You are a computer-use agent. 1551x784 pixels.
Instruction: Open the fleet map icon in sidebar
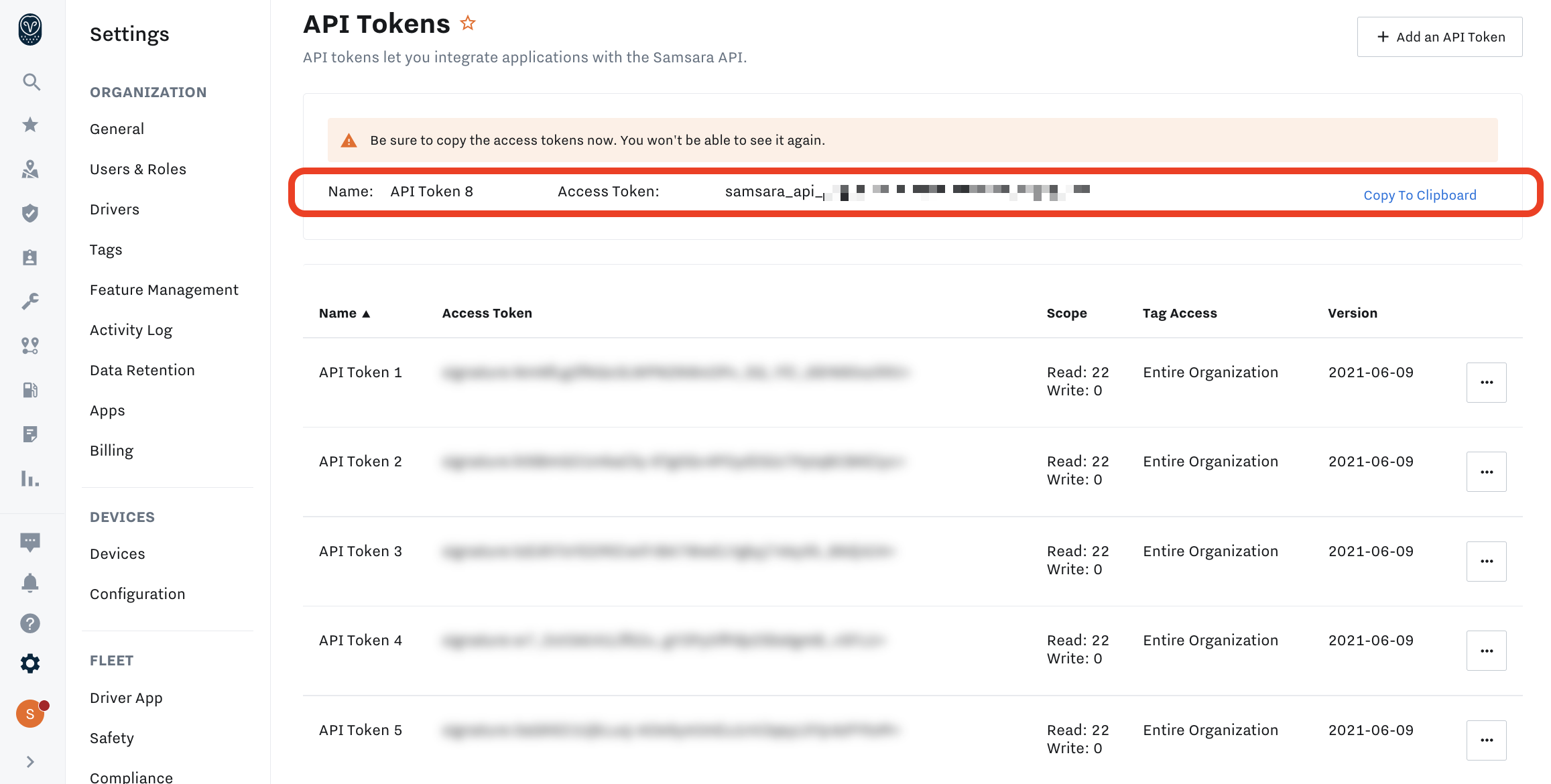tap(31, 170)
